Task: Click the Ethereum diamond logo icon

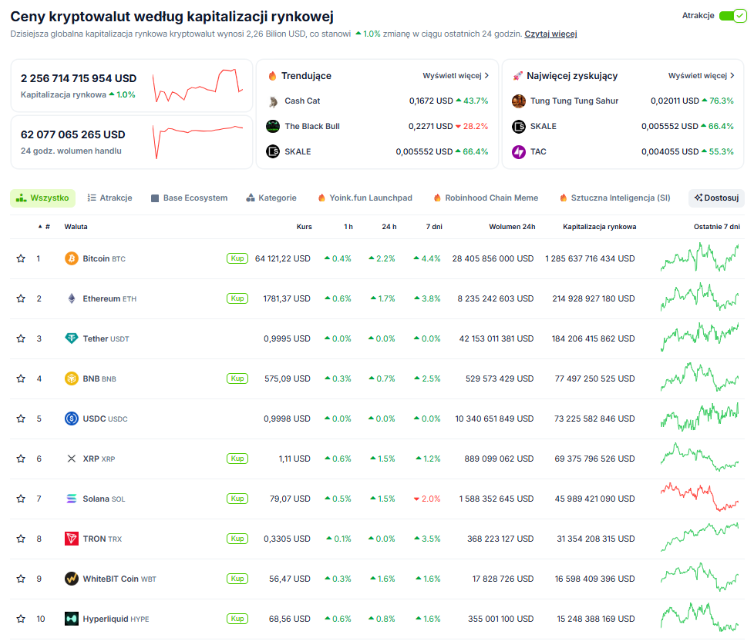Action: click(x=71, y=299)
